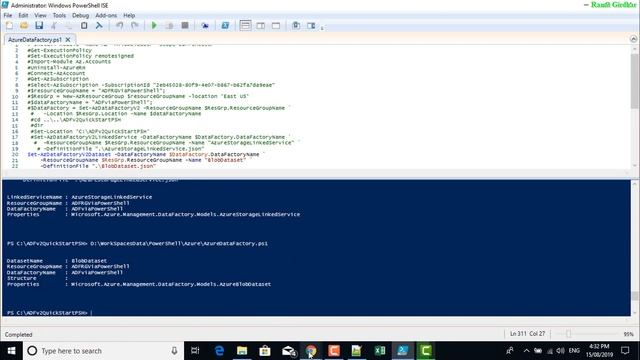This screenshot has height=360, width=640.
Task: Show hidden system tray icons chevron
Action: [x=526, y=351]
